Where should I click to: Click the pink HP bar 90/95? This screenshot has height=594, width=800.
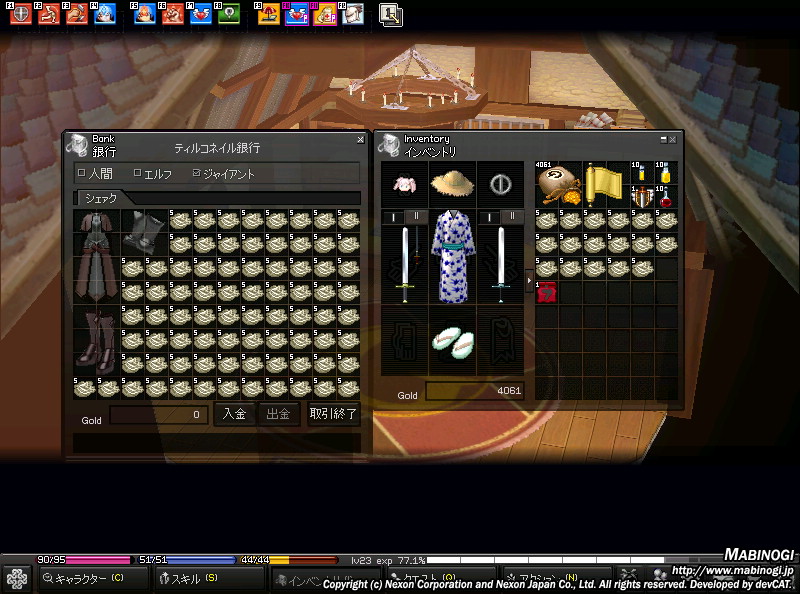(84, 560)
